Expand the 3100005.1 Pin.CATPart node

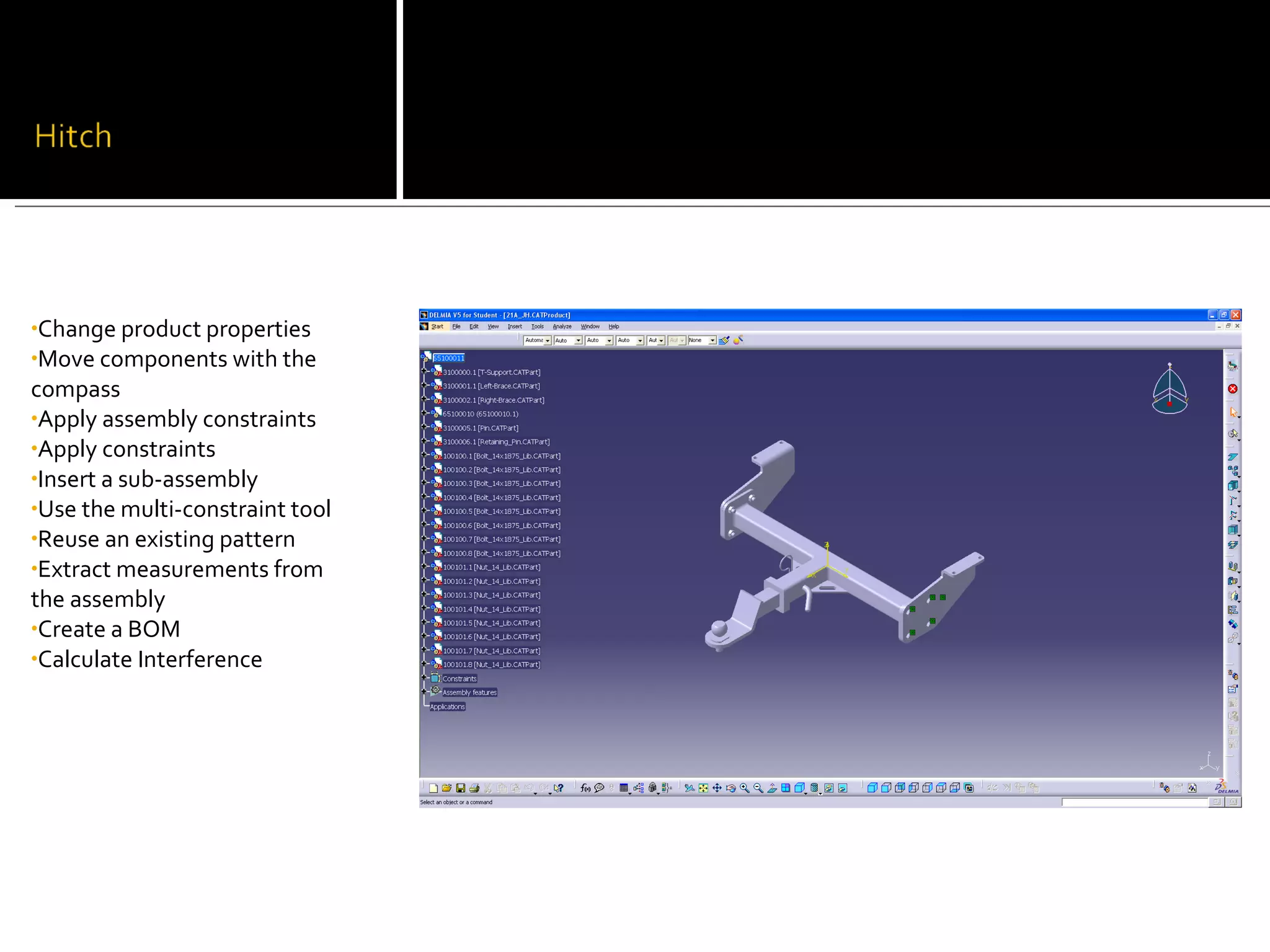click(x=424, y=427)
